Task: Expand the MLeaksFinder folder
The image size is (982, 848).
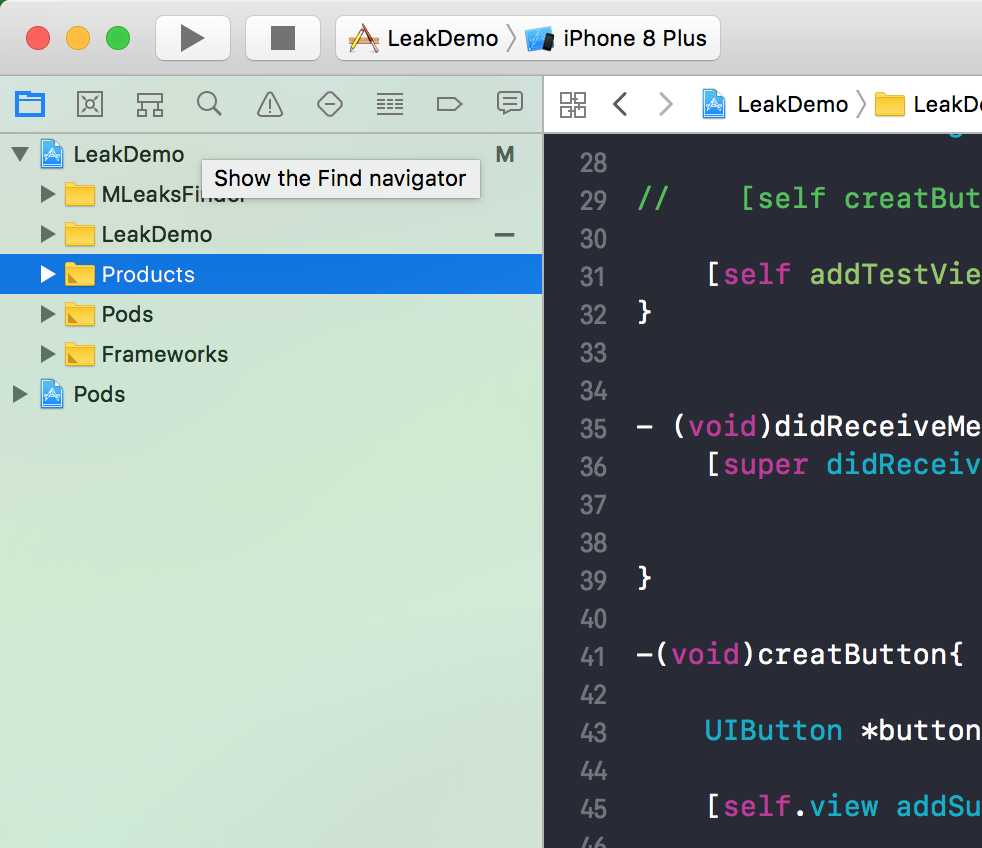Action: tap(48, 194)
